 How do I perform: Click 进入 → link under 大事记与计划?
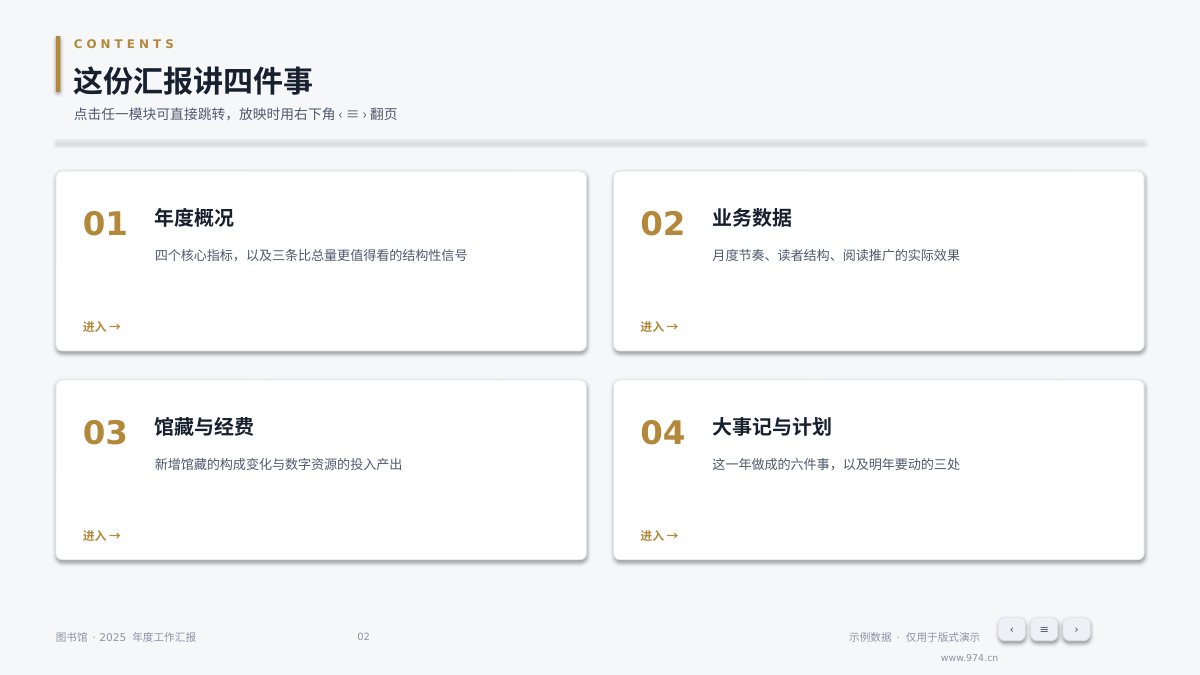click(659, 536)
